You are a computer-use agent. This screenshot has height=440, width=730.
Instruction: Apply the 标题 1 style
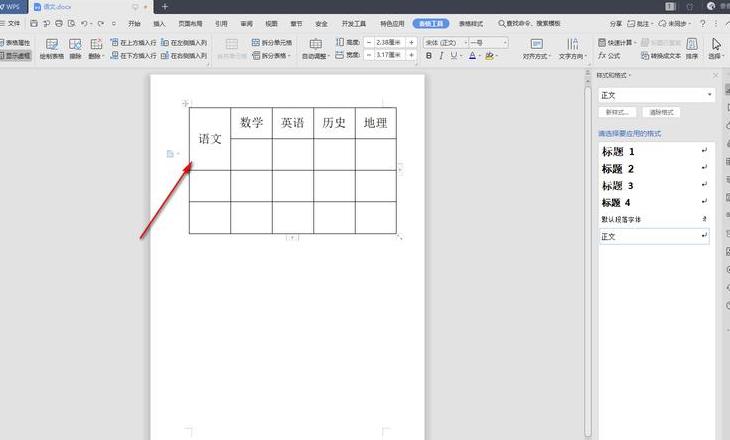pyautogui.click(x=654, y=151)
